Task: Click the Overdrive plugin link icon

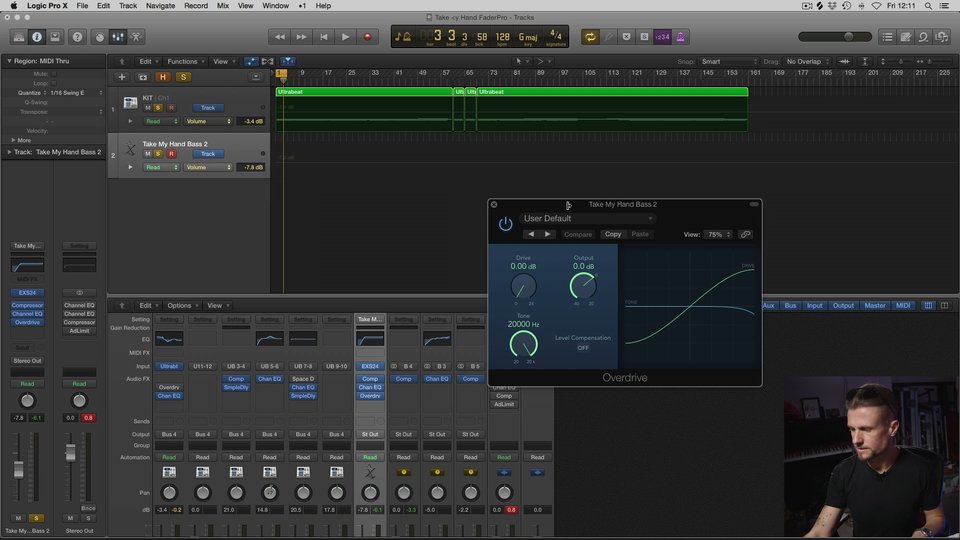Action: tap(745, 234)
